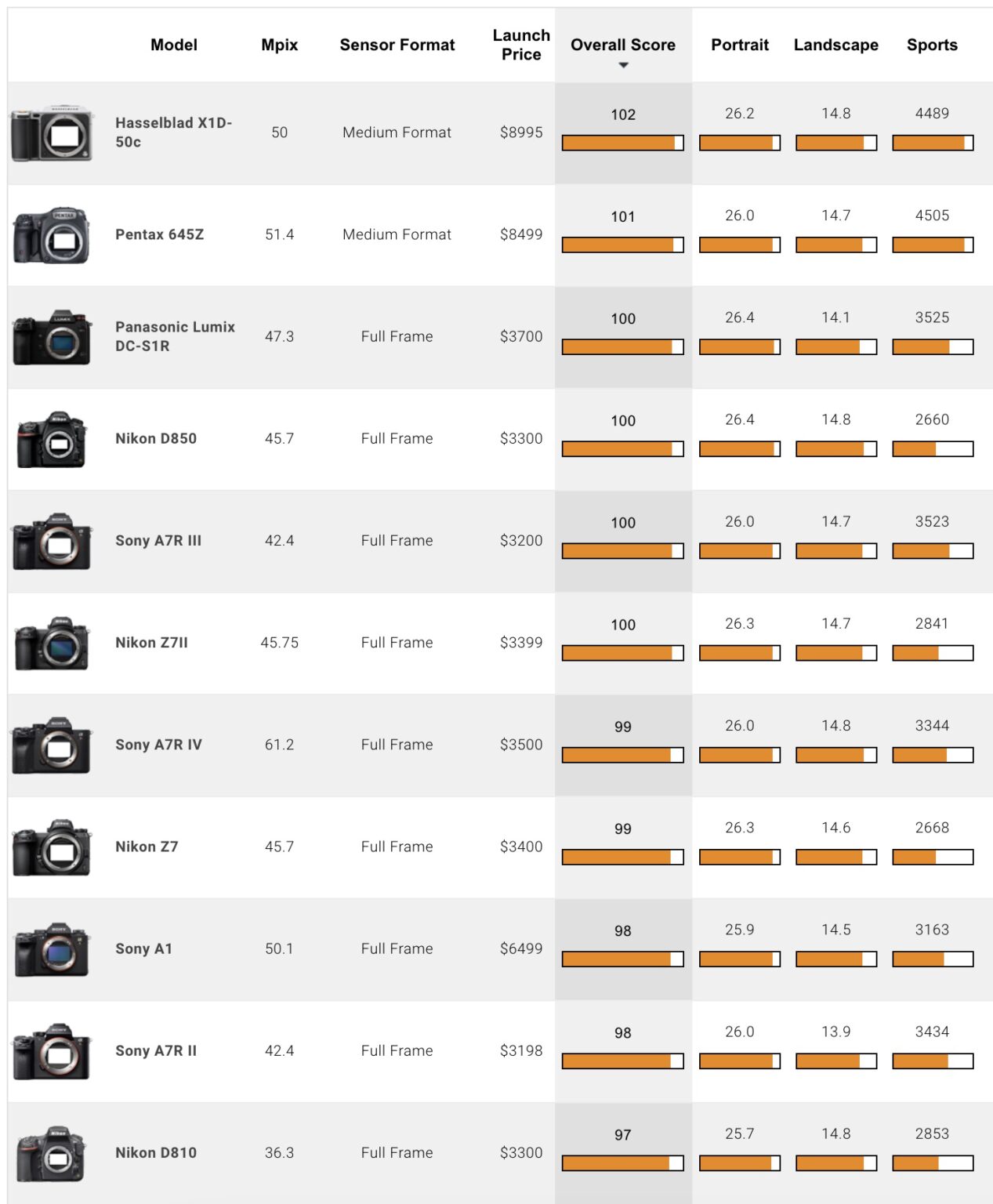Click the Sony A7R II model name
The height and width of the screenshot is (1204, 993).
tap(156, 1050)
